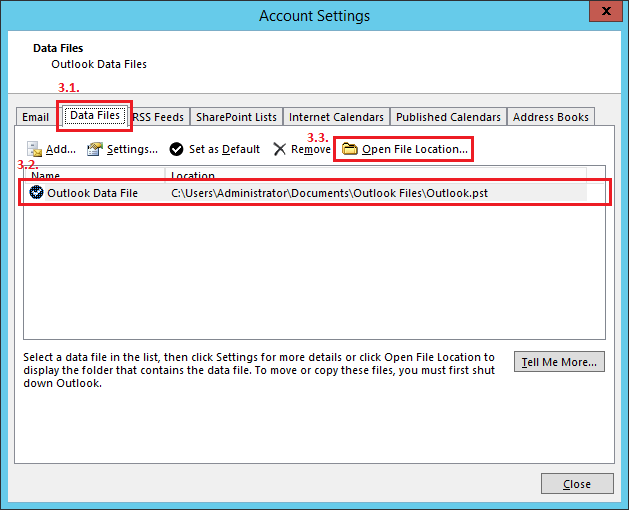Open the SharePoint Lists tab
Image resolution: width=629 pixels, height=510 pixels.
pyautogui.click(x=236, y=117)
